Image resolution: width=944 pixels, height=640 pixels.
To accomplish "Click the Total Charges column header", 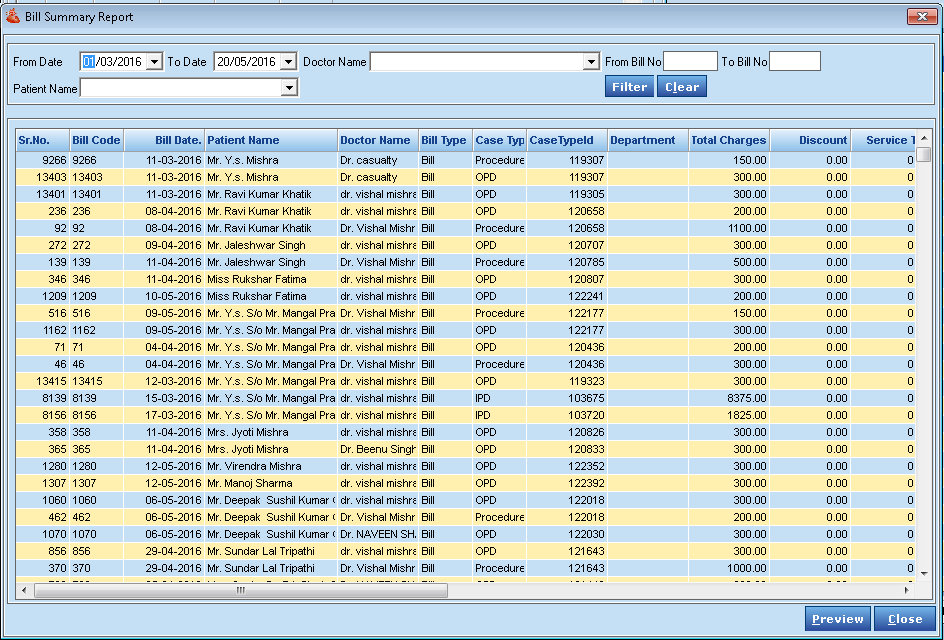I will [x=728, y=140].
